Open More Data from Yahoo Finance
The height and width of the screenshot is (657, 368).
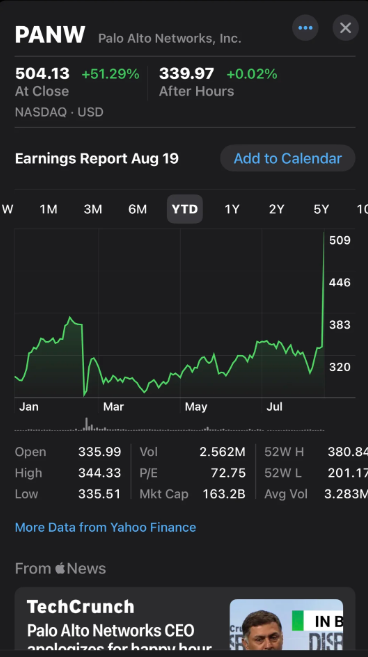[x=106, y=527]
